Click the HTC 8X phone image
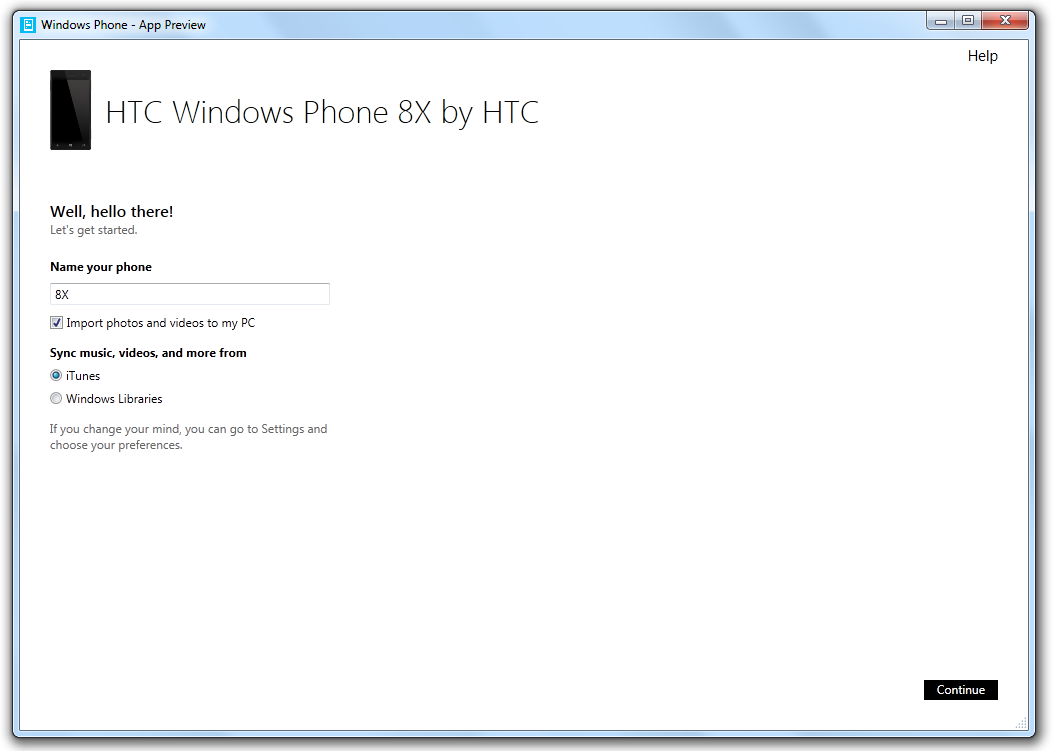Screen dimensions: 1054x751 pyautogui.click(x=71, y=110)
